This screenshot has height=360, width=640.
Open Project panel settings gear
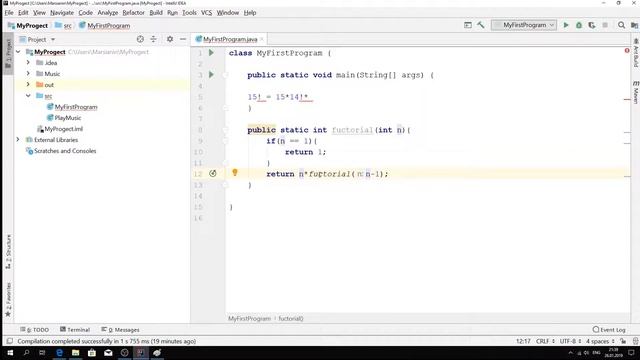point(170,39)
